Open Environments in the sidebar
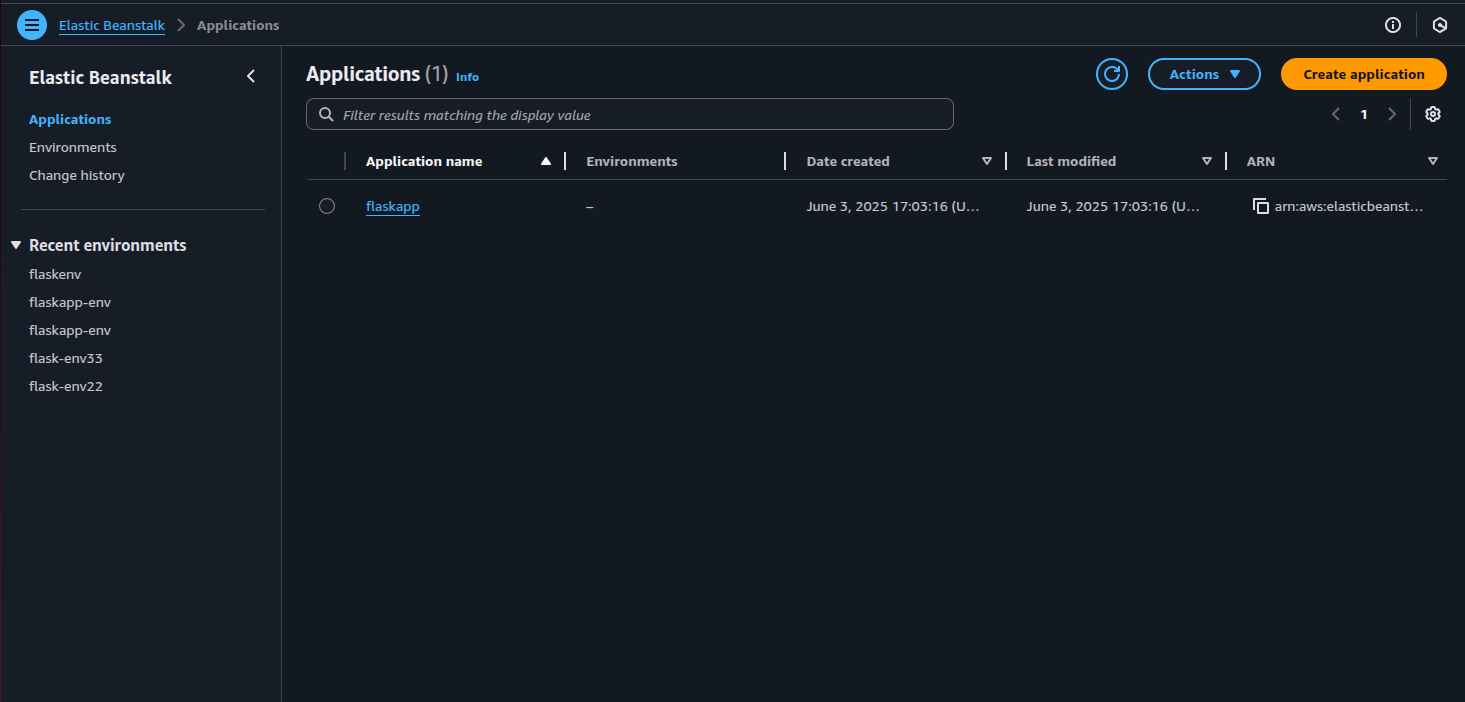The image size is (1465, 702). [73, 147]
